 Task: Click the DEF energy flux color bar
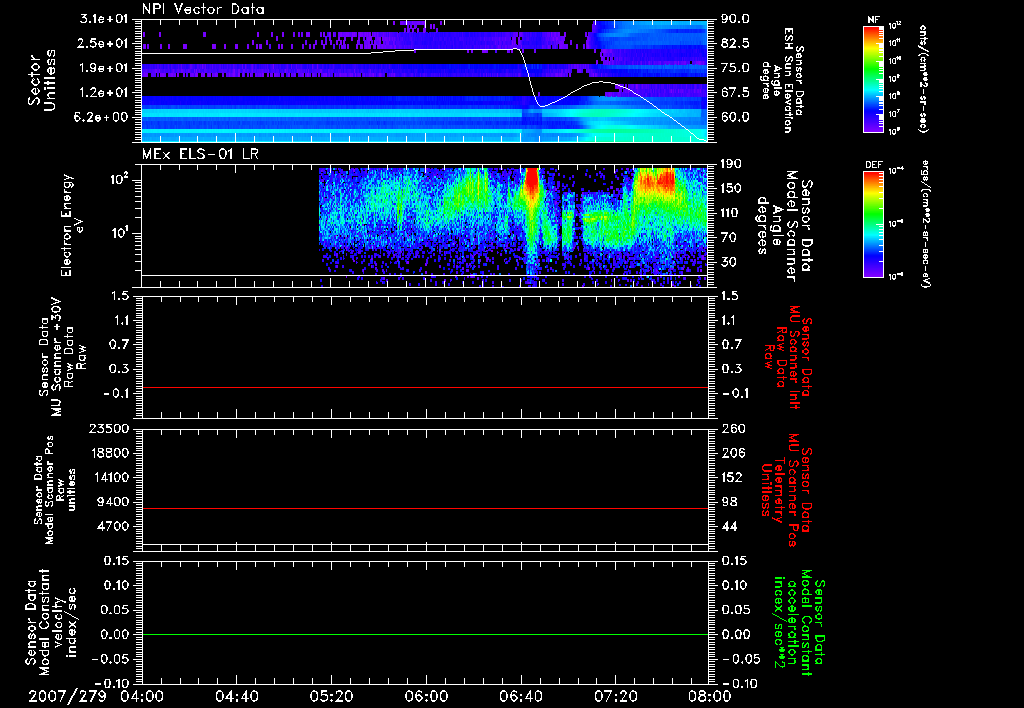[873, 224]
